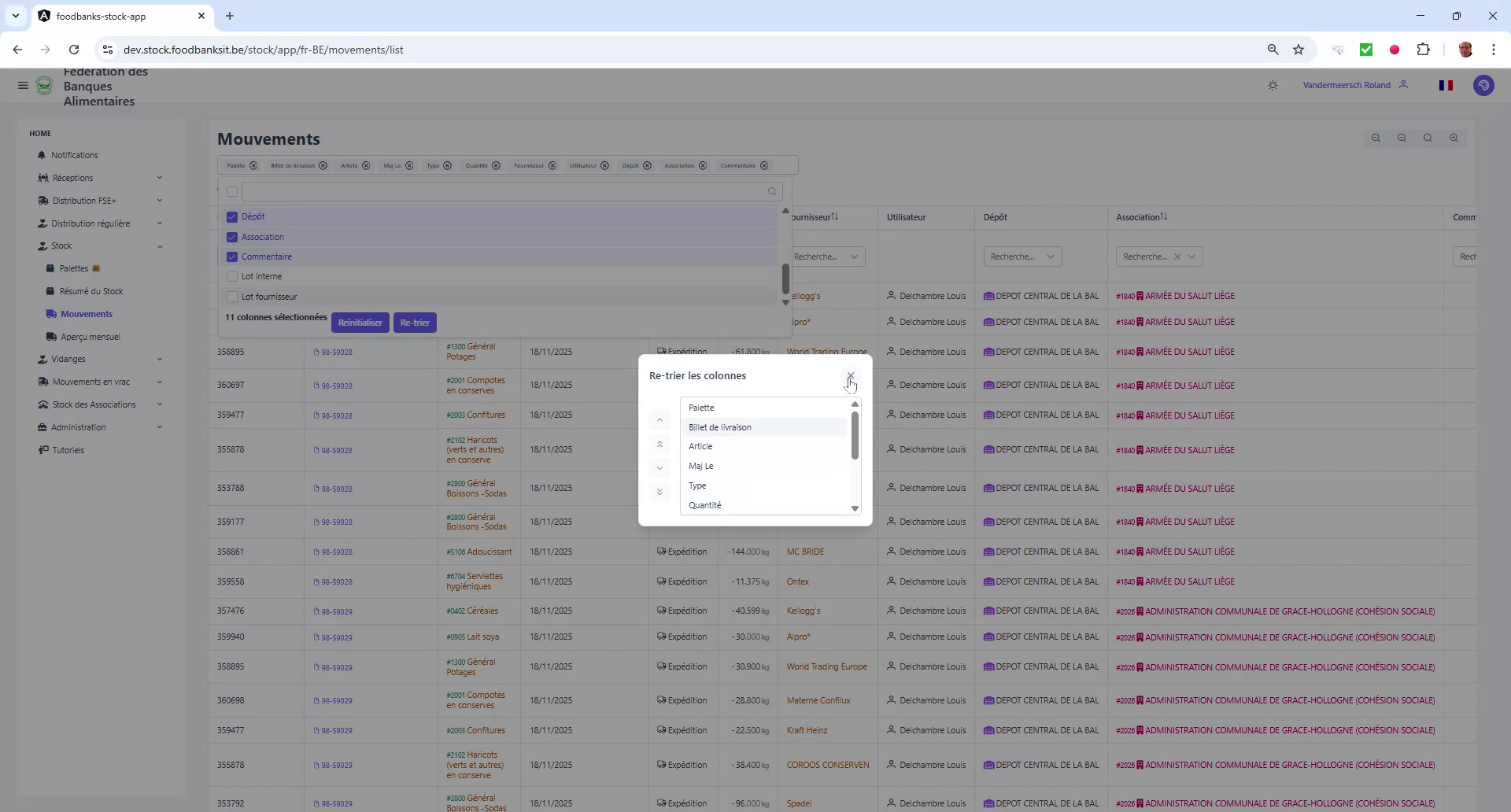Enable the Lot interne checkbox
1511x812 pixels.
coord(231,276)
